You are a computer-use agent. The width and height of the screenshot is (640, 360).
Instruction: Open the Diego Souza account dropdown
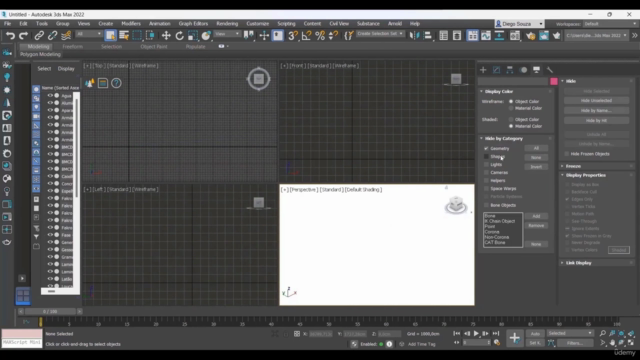click(519, 24)
